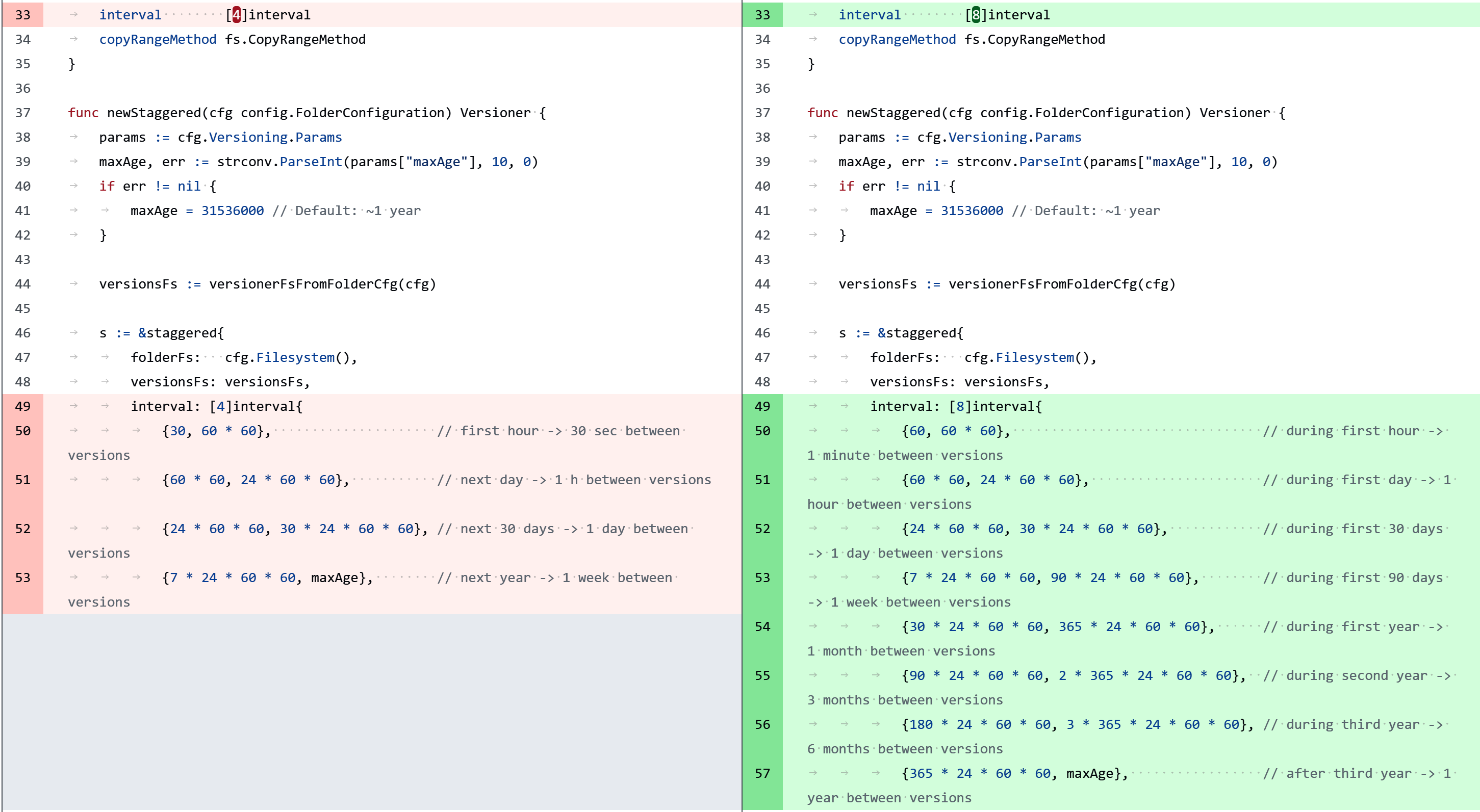This screenshot has height=812, width=1480.
Task: Click Versioning identifier on right line 38
Action: pyautogui.click(x=987, y=137)
